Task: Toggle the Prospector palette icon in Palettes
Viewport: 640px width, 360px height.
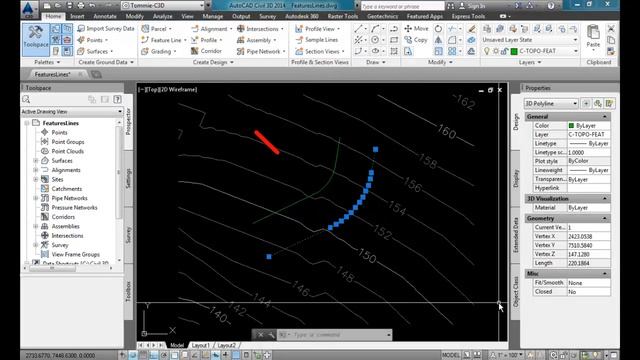Action: tap(56, 29)
